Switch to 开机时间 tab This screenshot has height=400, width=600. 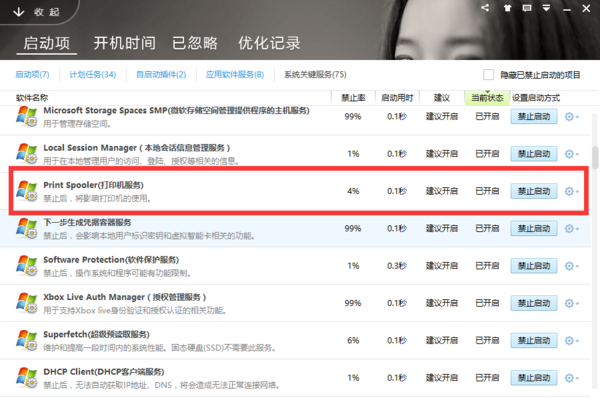(x=125, y=43)
